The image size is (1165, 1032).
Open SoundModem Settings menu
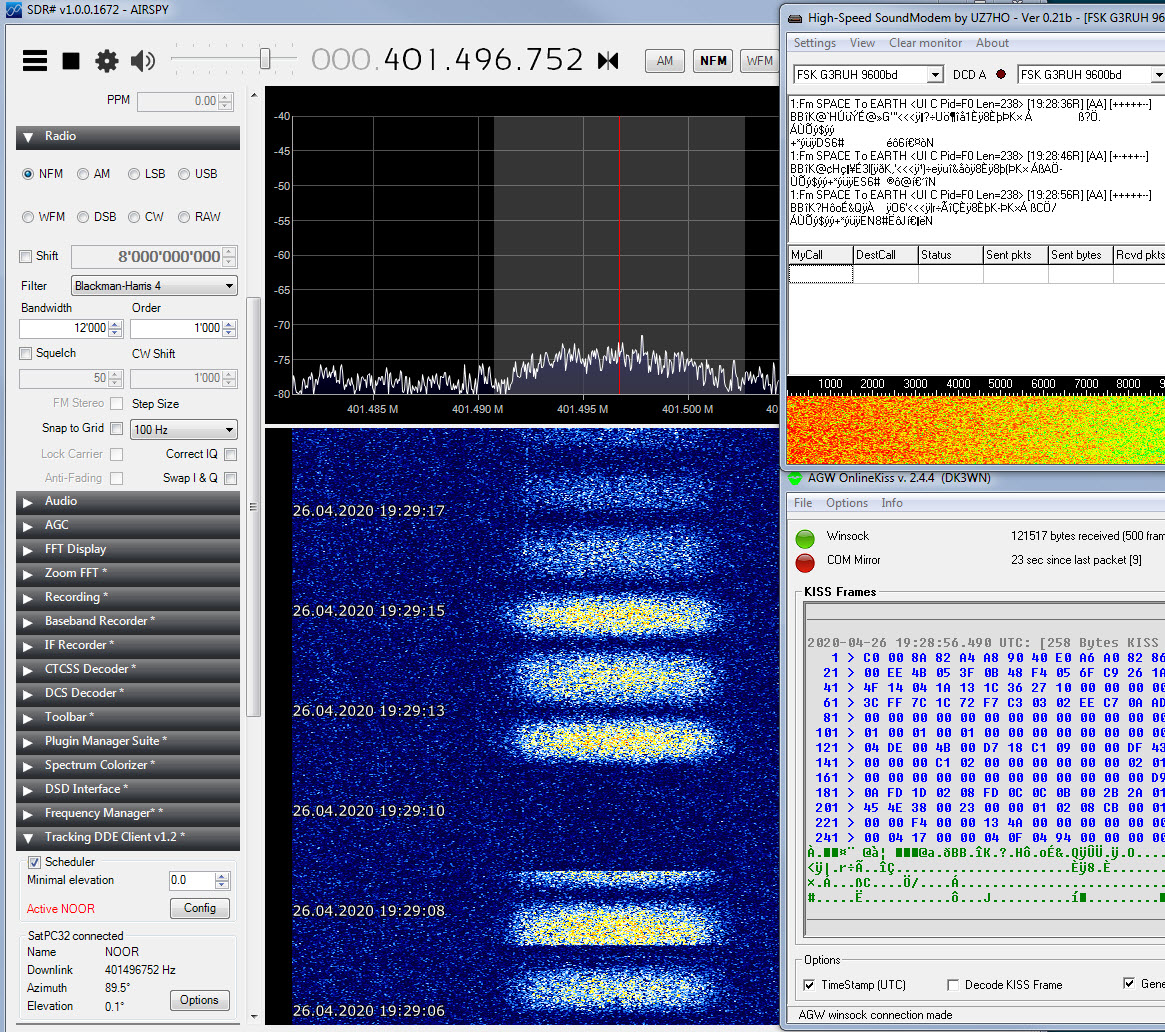(x=814, y=43)
